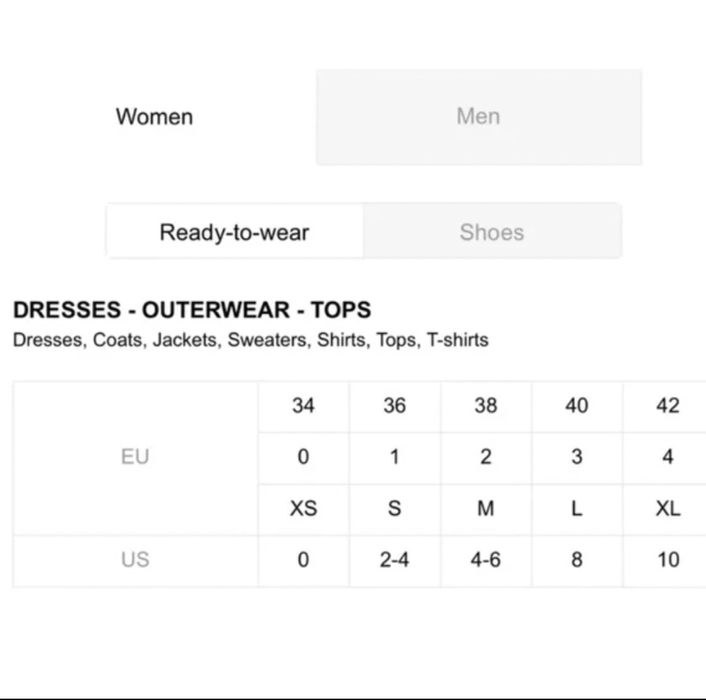This screenshot has width=706, height=700.
Task: Click US size 8 cell
Action: pyautogui.click(x=577, y=560)
